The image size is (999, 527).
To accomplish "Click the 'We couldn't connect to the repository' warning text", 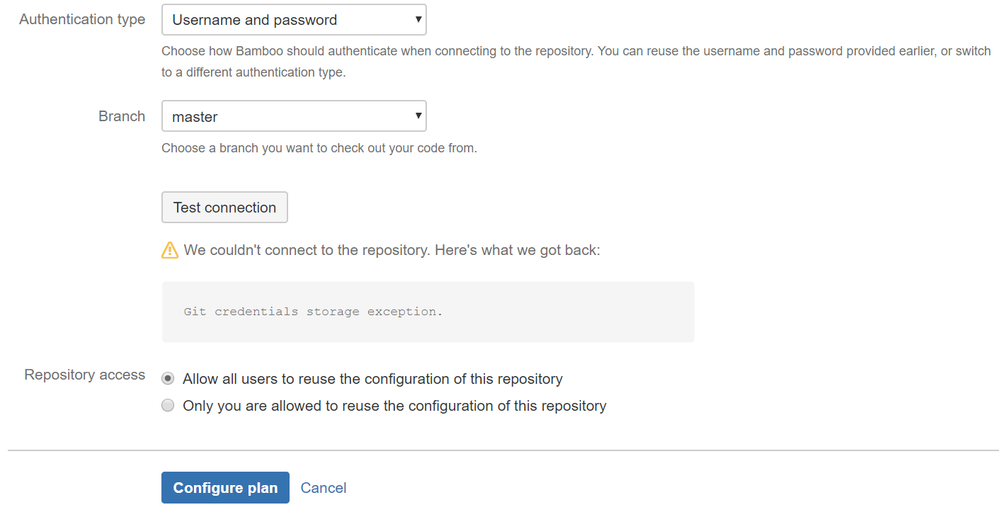I will coord(392,250).
